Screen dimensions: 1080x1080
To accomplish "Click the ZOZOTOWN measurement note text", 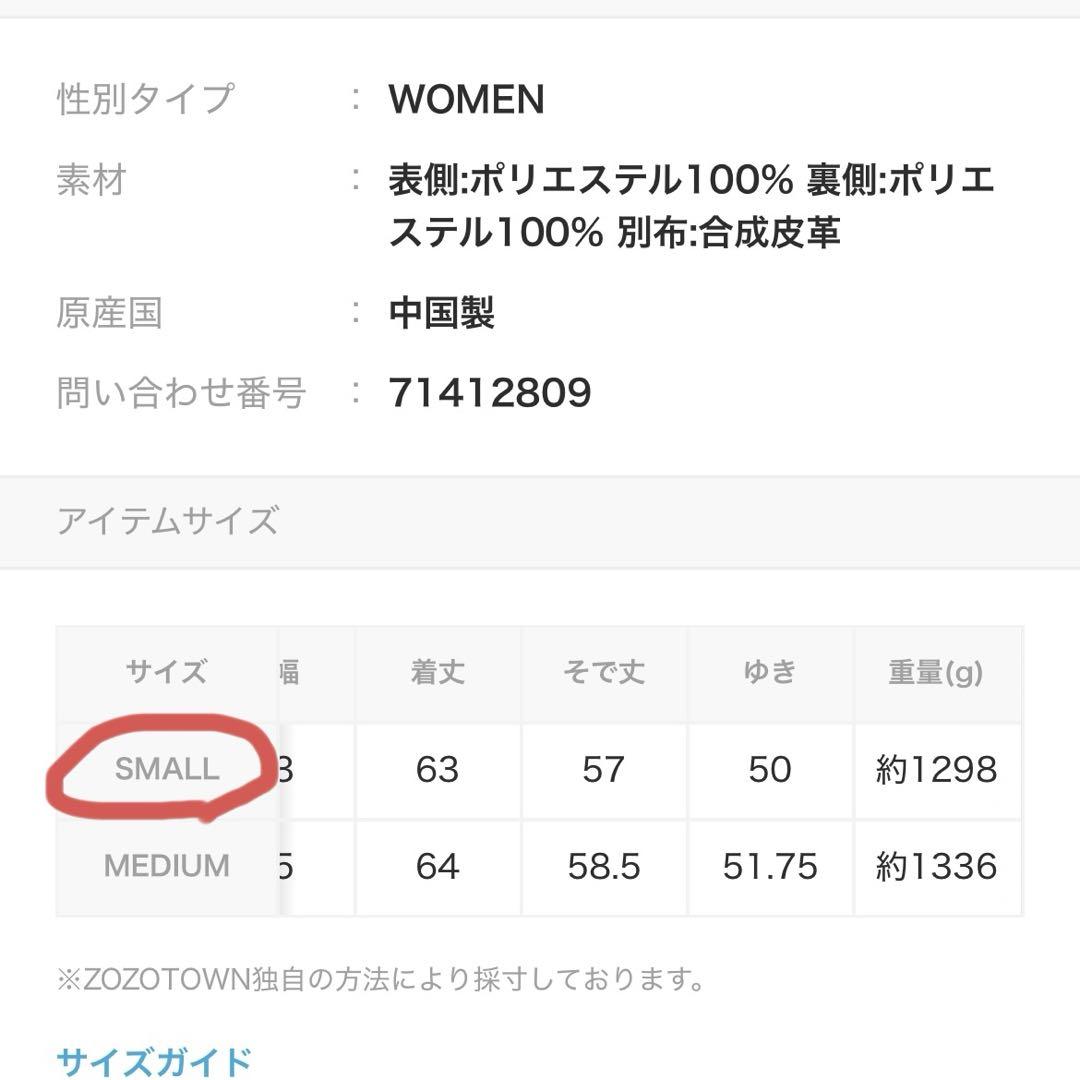I will [x=381, y=979].
